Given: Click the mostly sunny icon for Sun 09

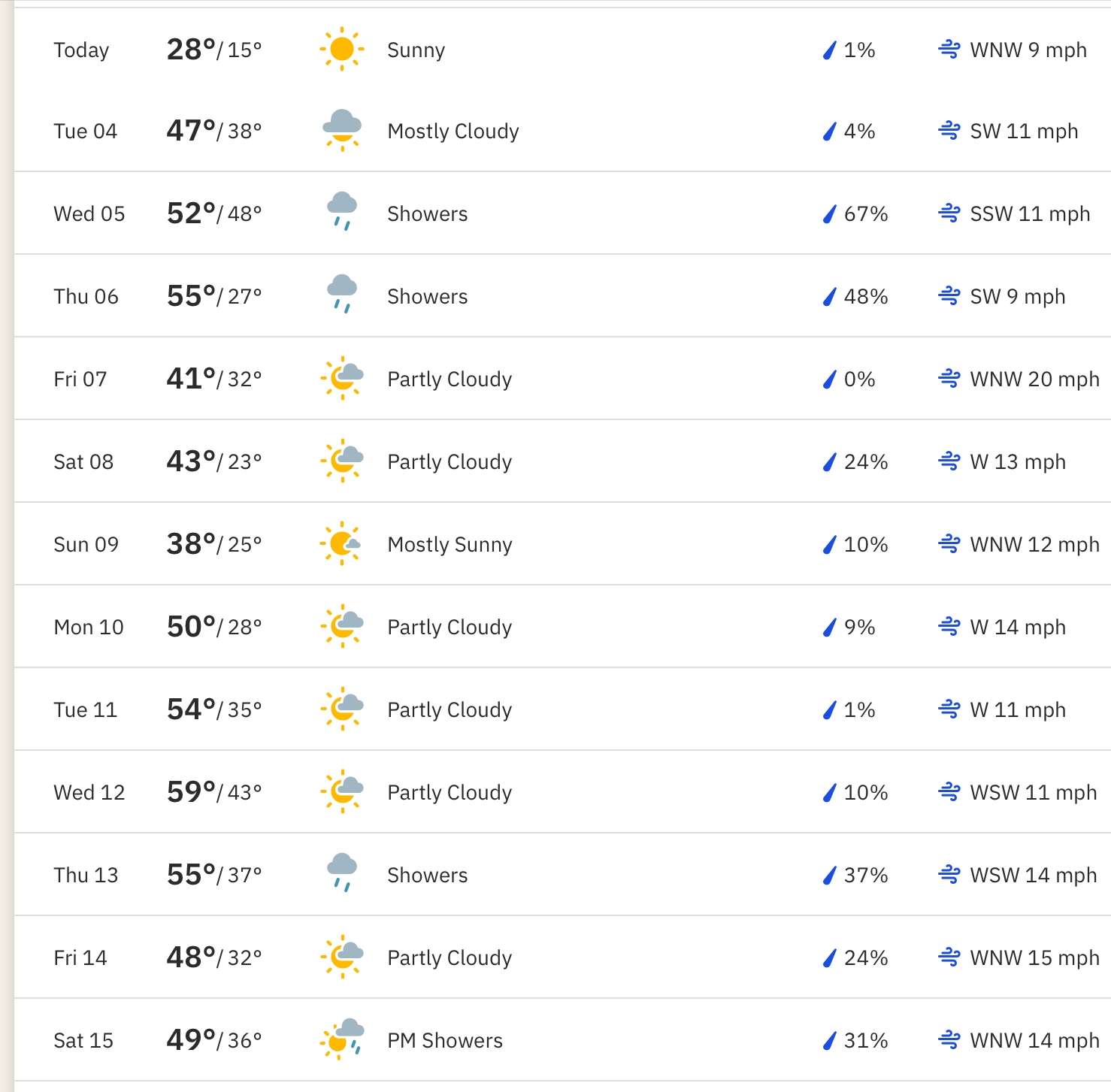Looking at the screenshot, I should click(x=342, y=543).
